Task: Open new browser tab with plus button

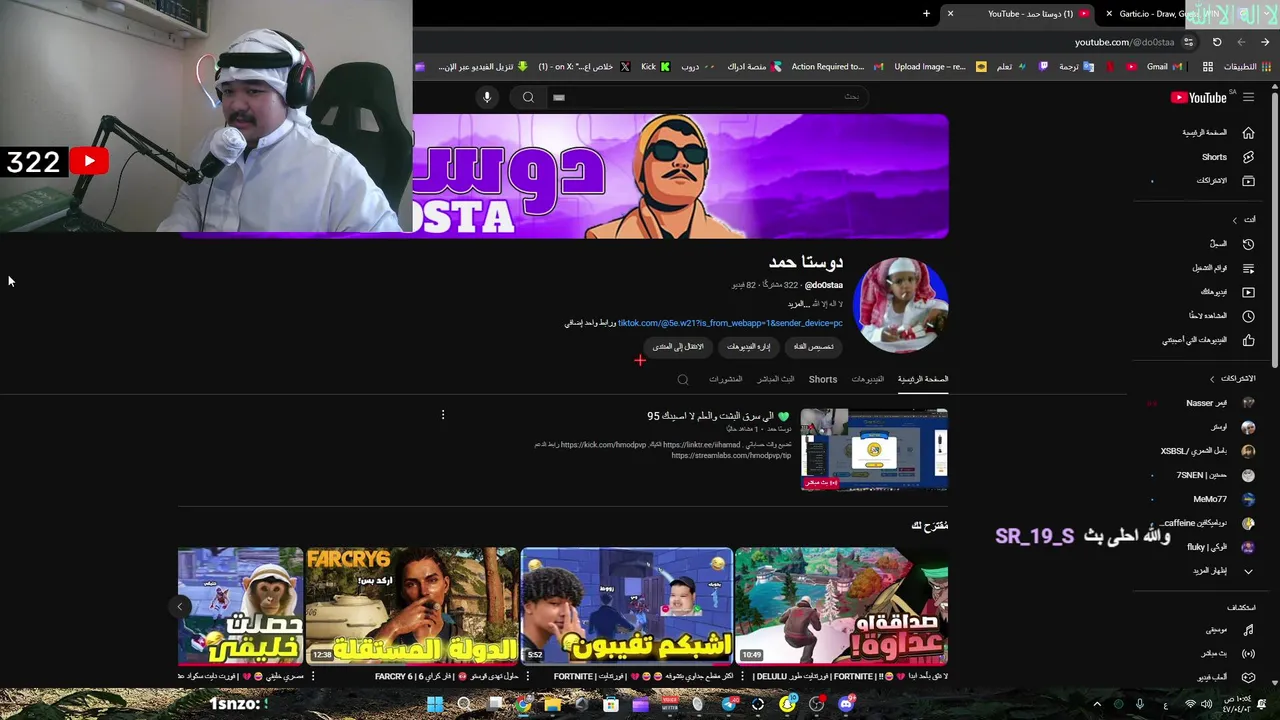Action: click(926, 14)
